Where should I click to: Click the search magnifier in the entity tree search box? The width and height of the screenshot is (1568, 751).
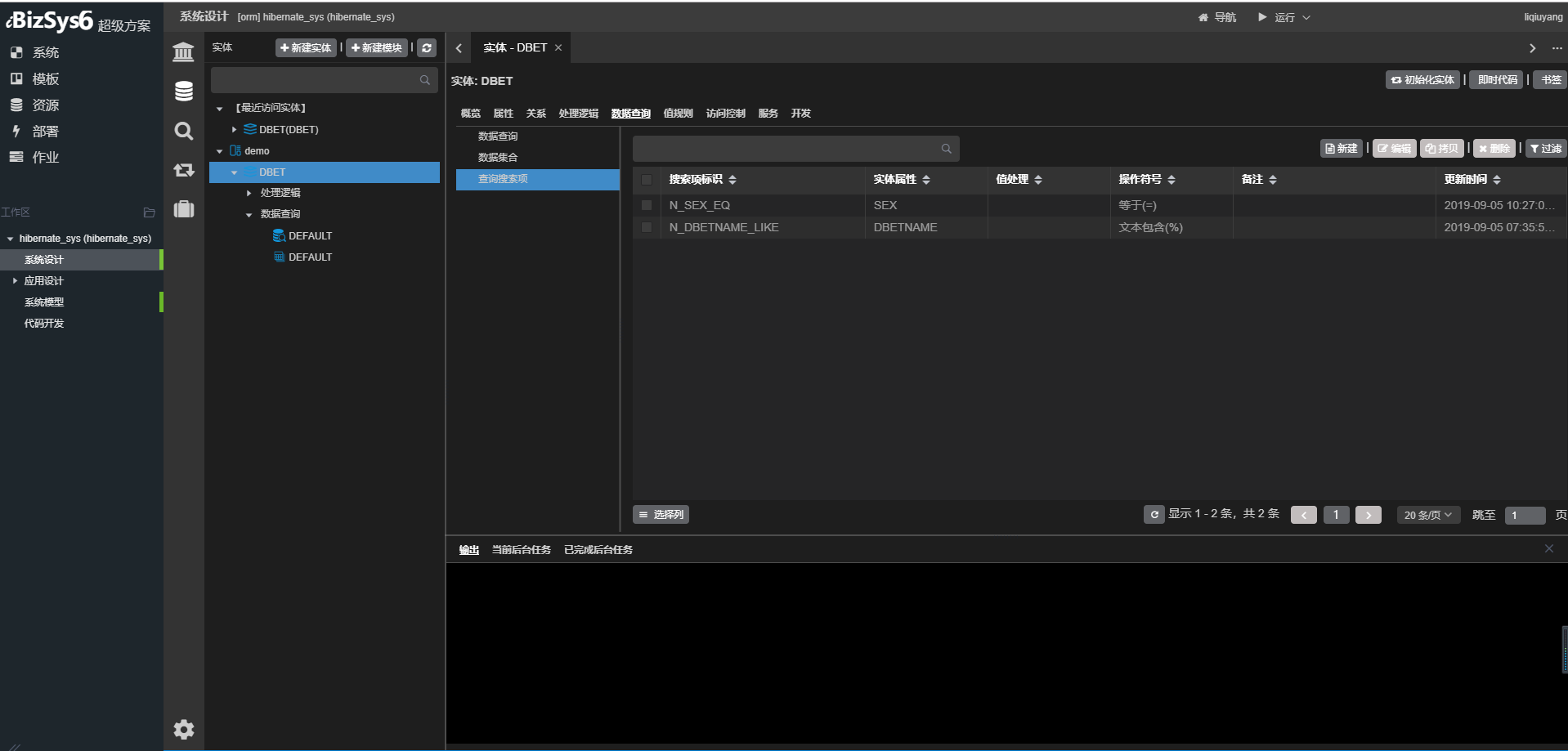(x=425, y=80)
